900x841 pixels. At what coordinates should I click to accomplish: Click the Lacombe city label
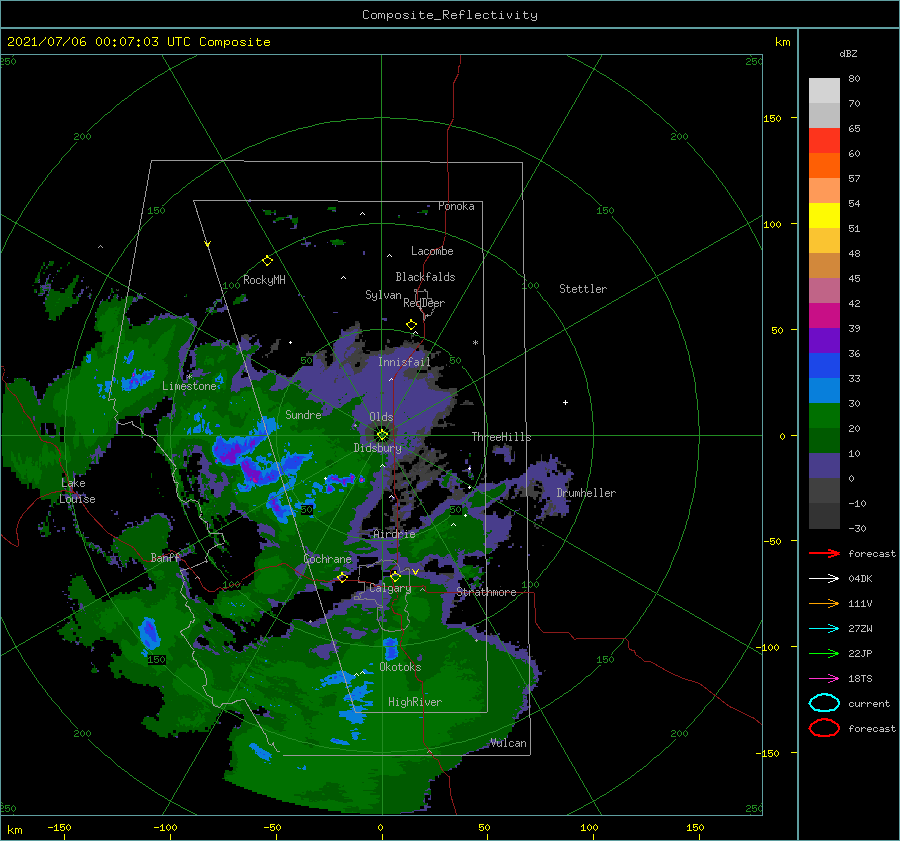(432, 251)
